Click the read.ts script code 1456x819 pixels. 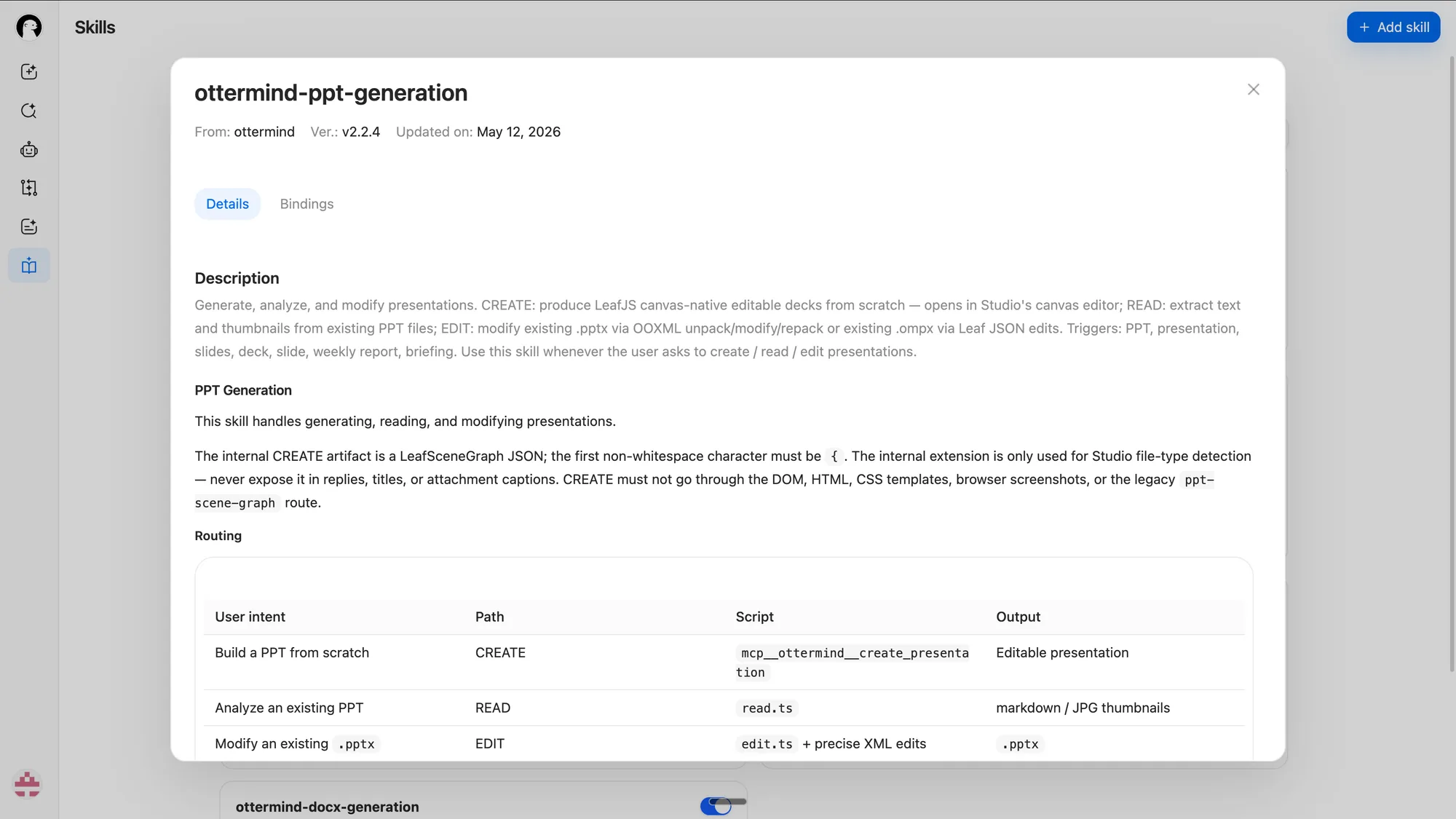tap(767, 708)
